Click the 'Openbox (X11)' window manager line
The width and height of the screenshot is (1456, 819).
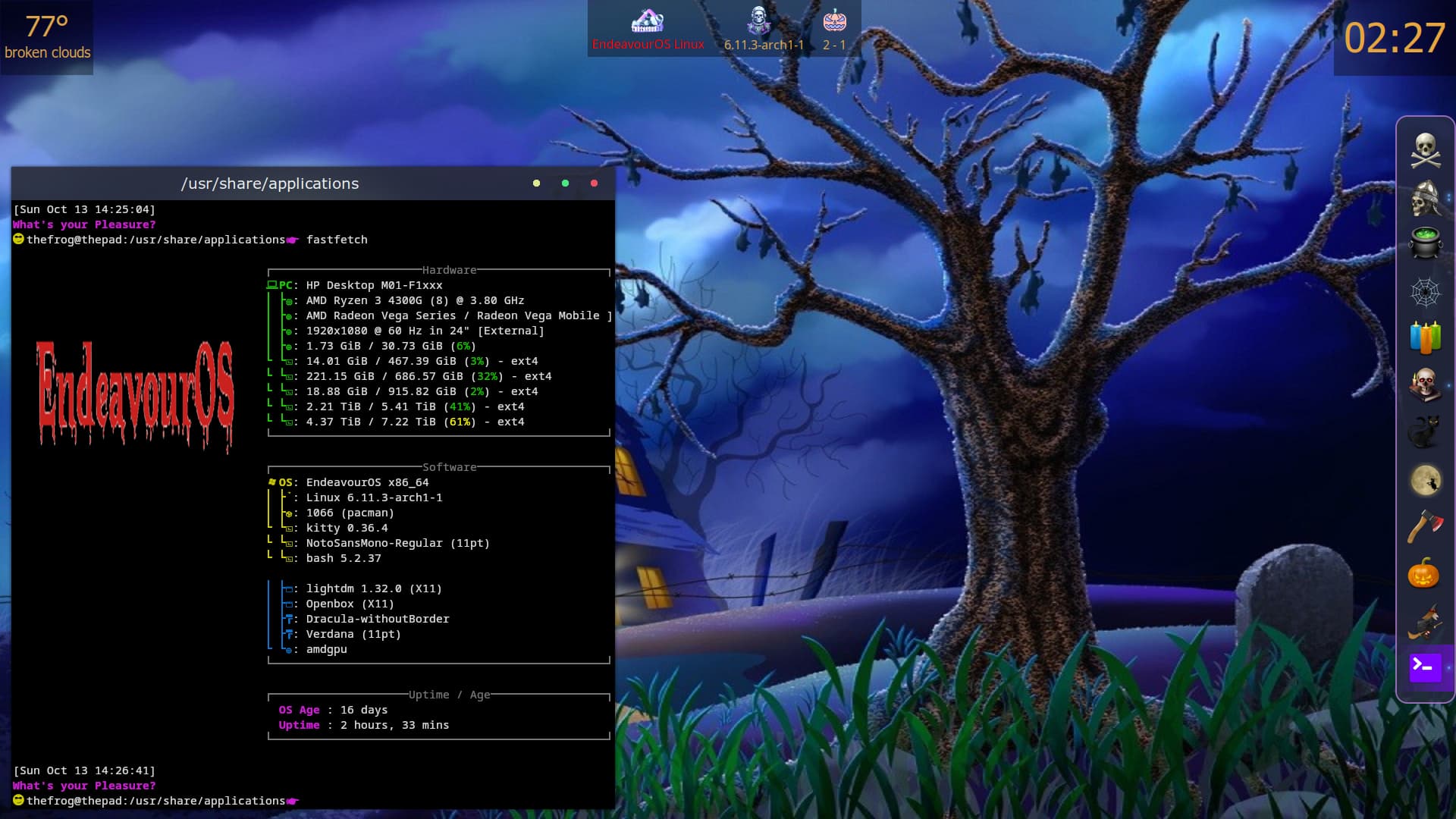[x=350, y=604]
